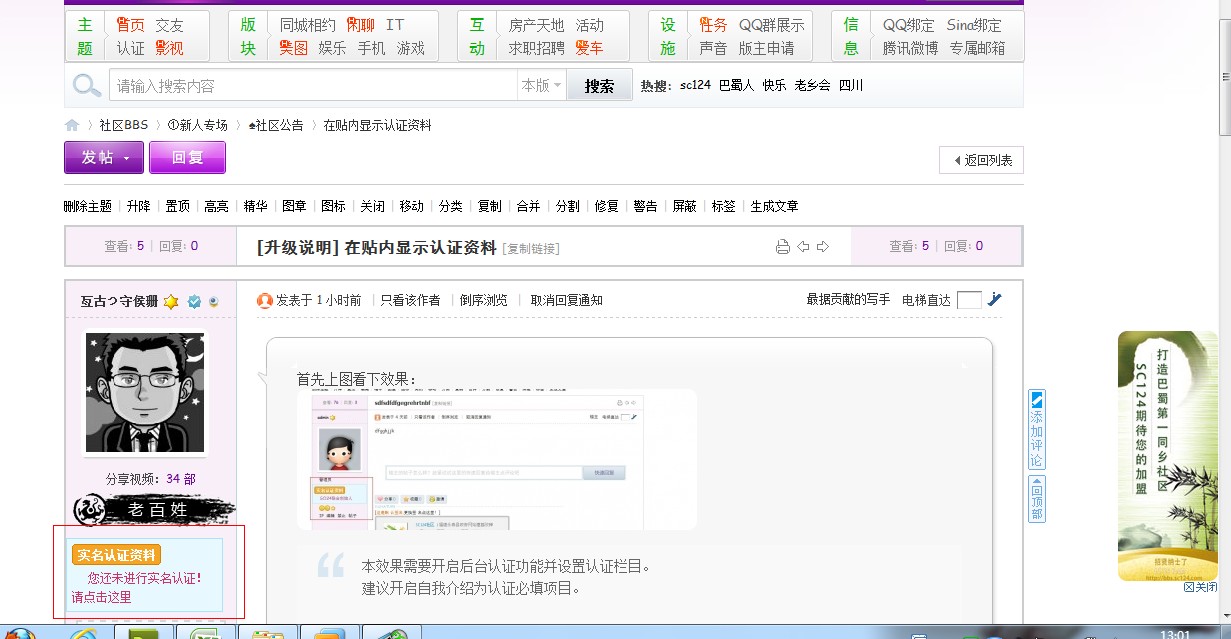Viewport: 1231px width, 639px height.
Task: Open next thread via the right arrow icon
Action: coord(824,245)
